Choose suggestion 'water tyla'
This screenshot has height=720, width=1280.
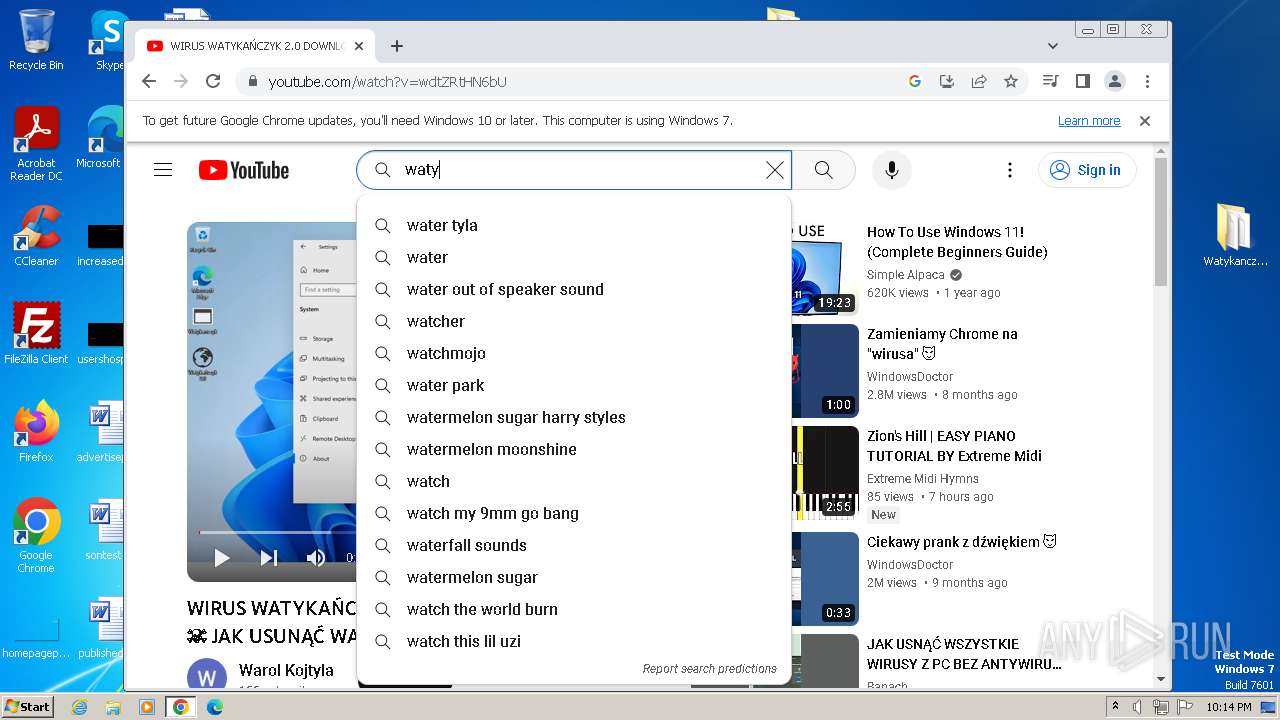point(574,225)
